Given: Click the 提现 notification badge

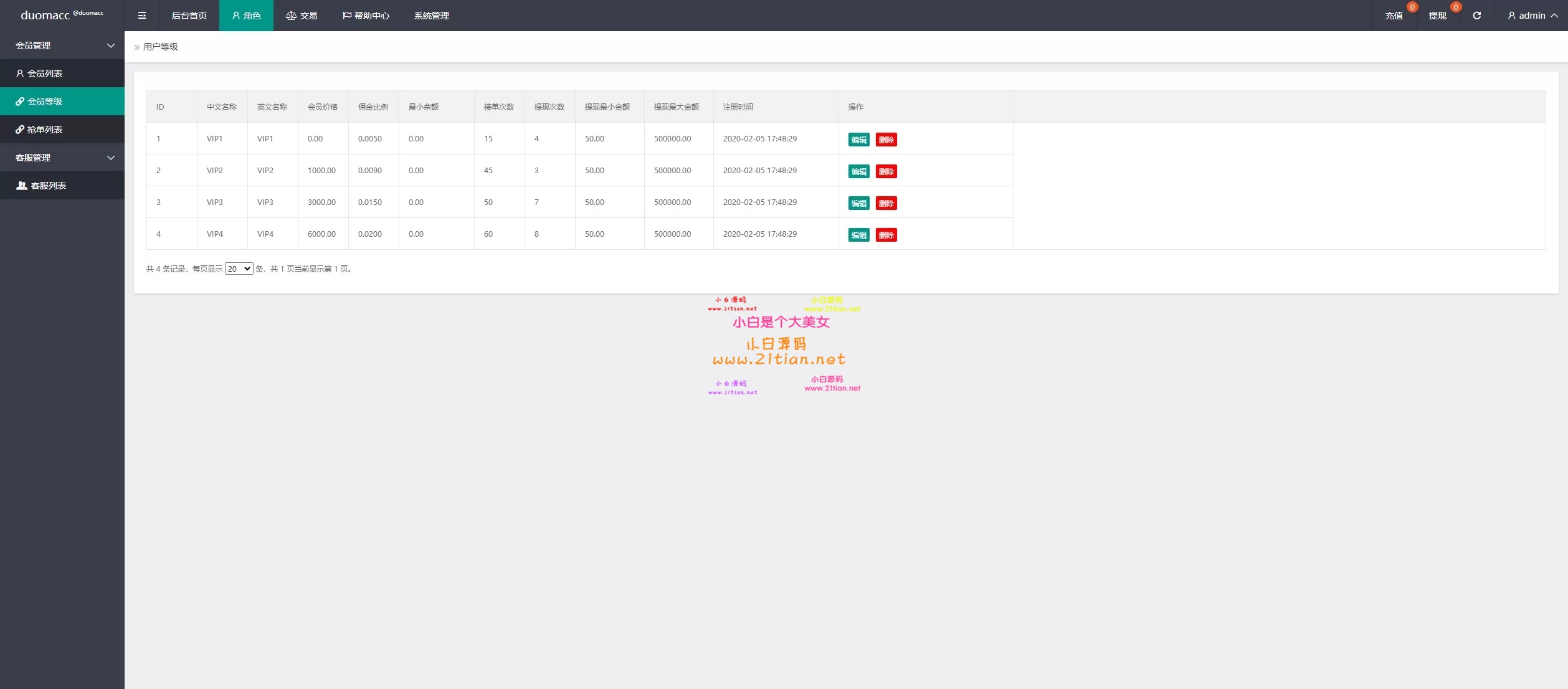Looking at the screenshot, I should tap(1456, 7).
